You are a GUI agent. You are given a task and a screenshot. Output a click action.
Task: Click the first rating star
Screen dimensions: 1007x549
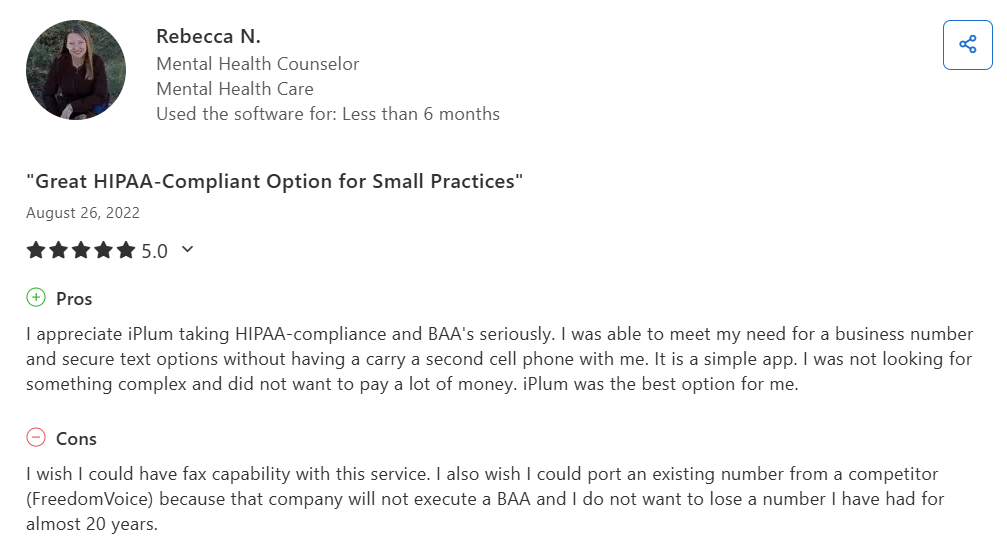[36, 250]
